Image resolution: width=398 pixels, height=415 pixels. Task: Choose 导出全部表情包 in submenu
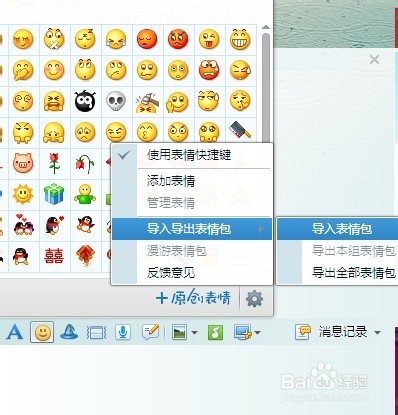tap(338, 273)
